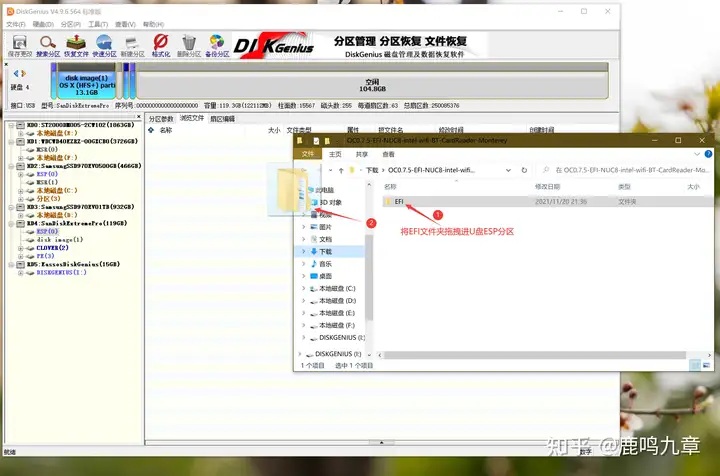The height and width of the screenshot is (476, 720).
Task: Expand the CLOVER(2) partition node
Action: [x=21, y=248]
